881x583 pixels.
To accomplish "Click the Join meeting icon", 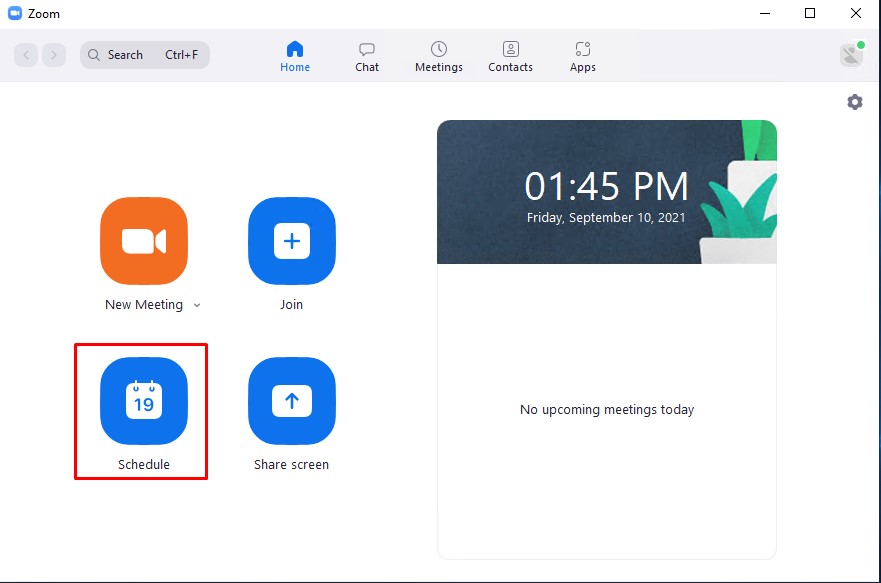I will (x=291, y=240).
